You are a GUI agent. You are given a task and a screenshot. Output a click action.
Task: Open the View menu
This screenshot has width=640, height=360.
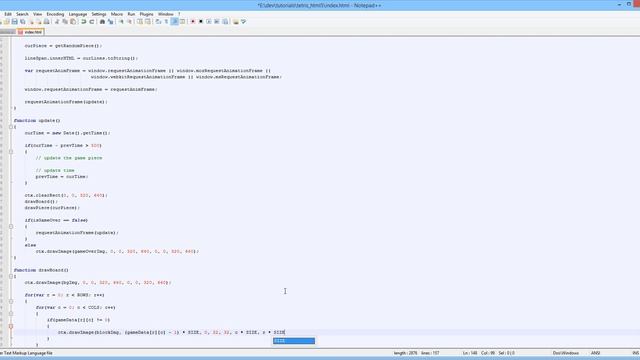tap(37, 14)
